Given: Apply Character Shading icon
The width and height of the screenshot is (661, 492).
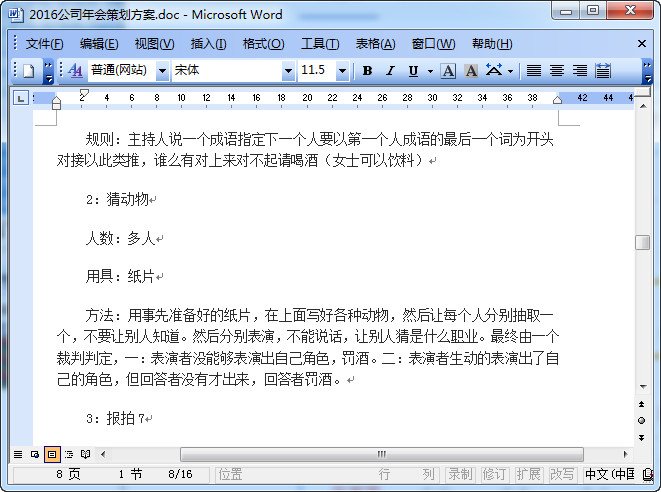Looking at the screenshot, I should (471, 71).
